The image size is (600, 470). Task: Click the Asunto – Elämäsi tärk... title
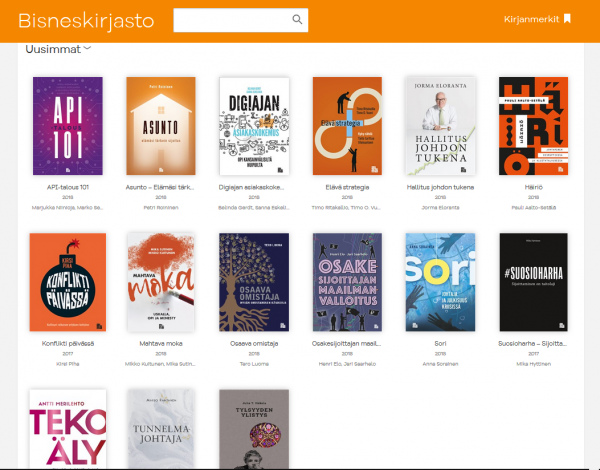point(160,187)
